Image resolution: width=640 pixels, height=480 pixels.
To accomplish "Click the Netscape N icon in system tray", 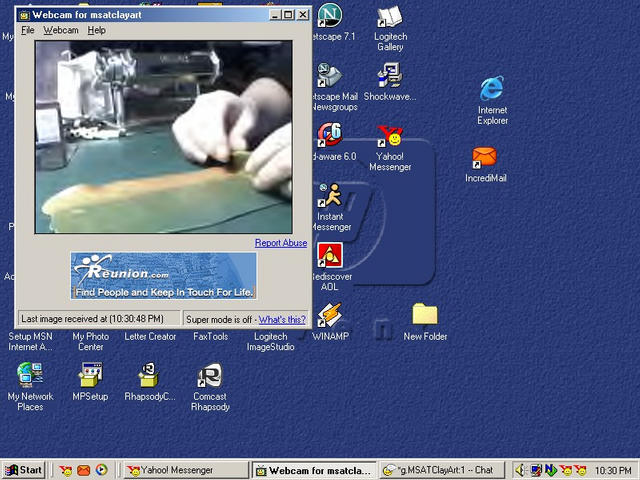I will tap(550, 470).
